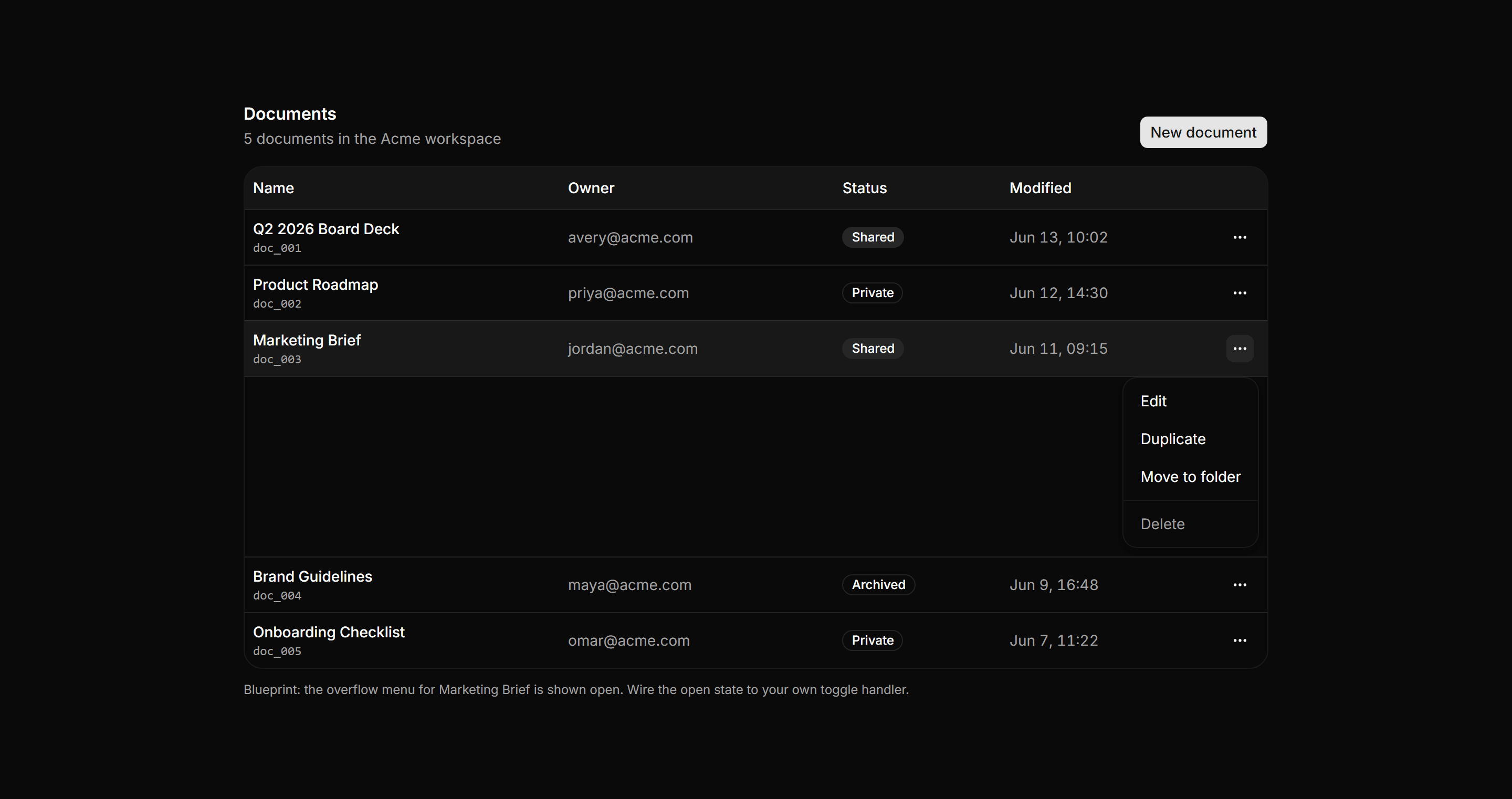
Task: Click the Owner column header
Action: pos(591,188)
